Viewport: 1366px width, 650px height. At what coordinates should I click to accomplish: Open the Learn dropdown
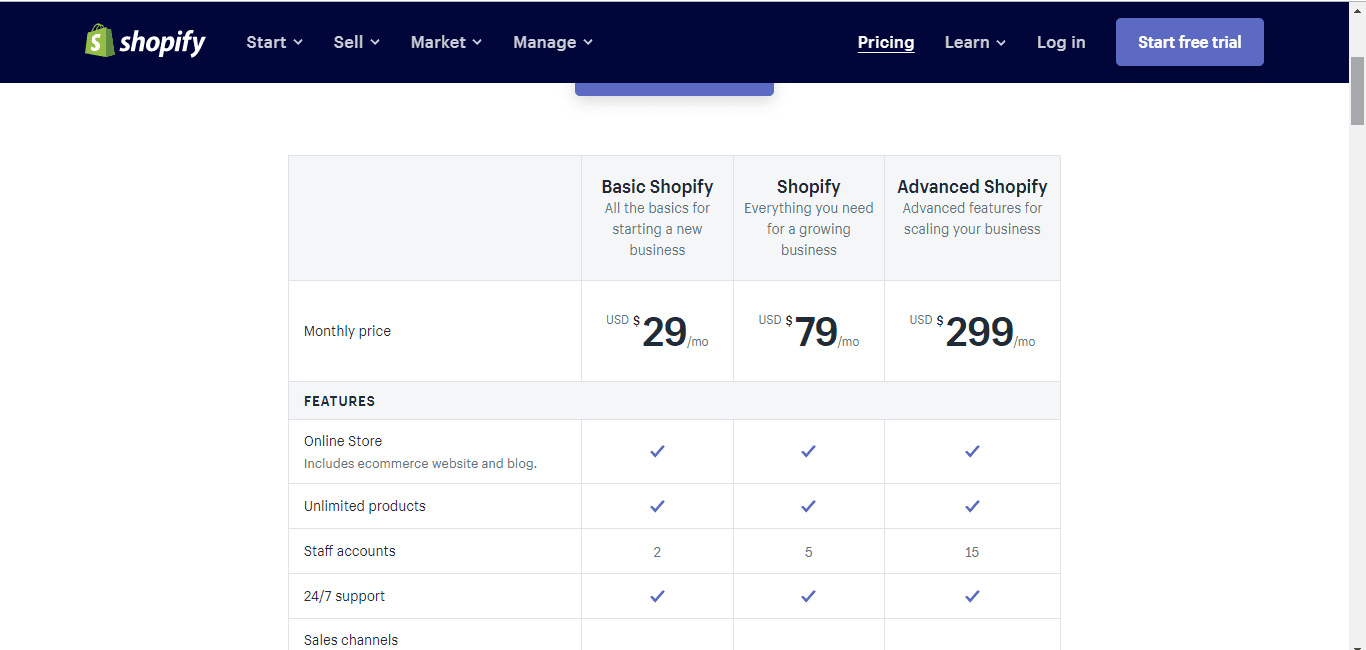[975, 42]
